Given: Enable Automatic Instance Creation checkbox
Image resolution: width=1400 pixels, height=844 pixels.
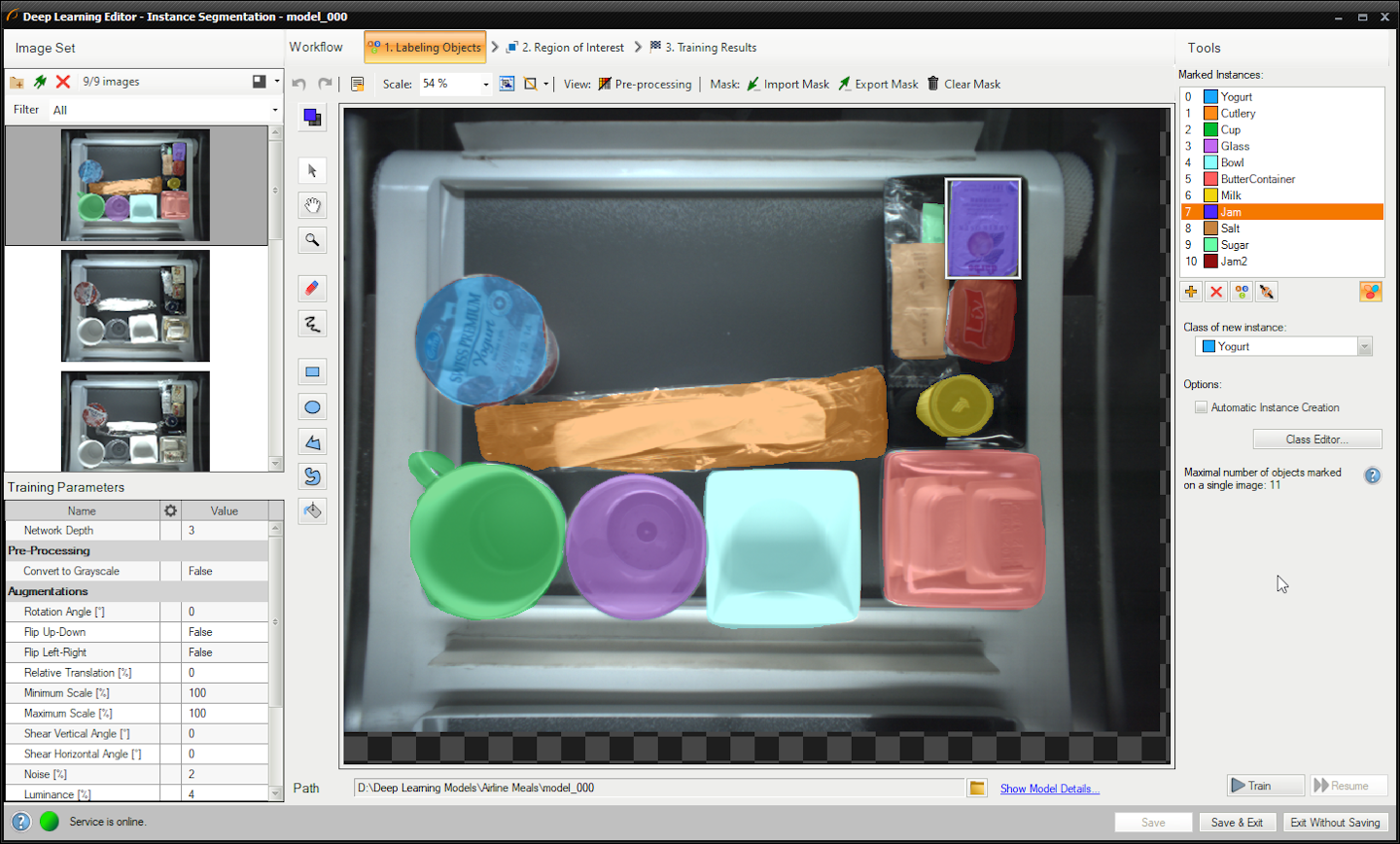Looking at the screenshot, I should click(x=1201, y=407).
